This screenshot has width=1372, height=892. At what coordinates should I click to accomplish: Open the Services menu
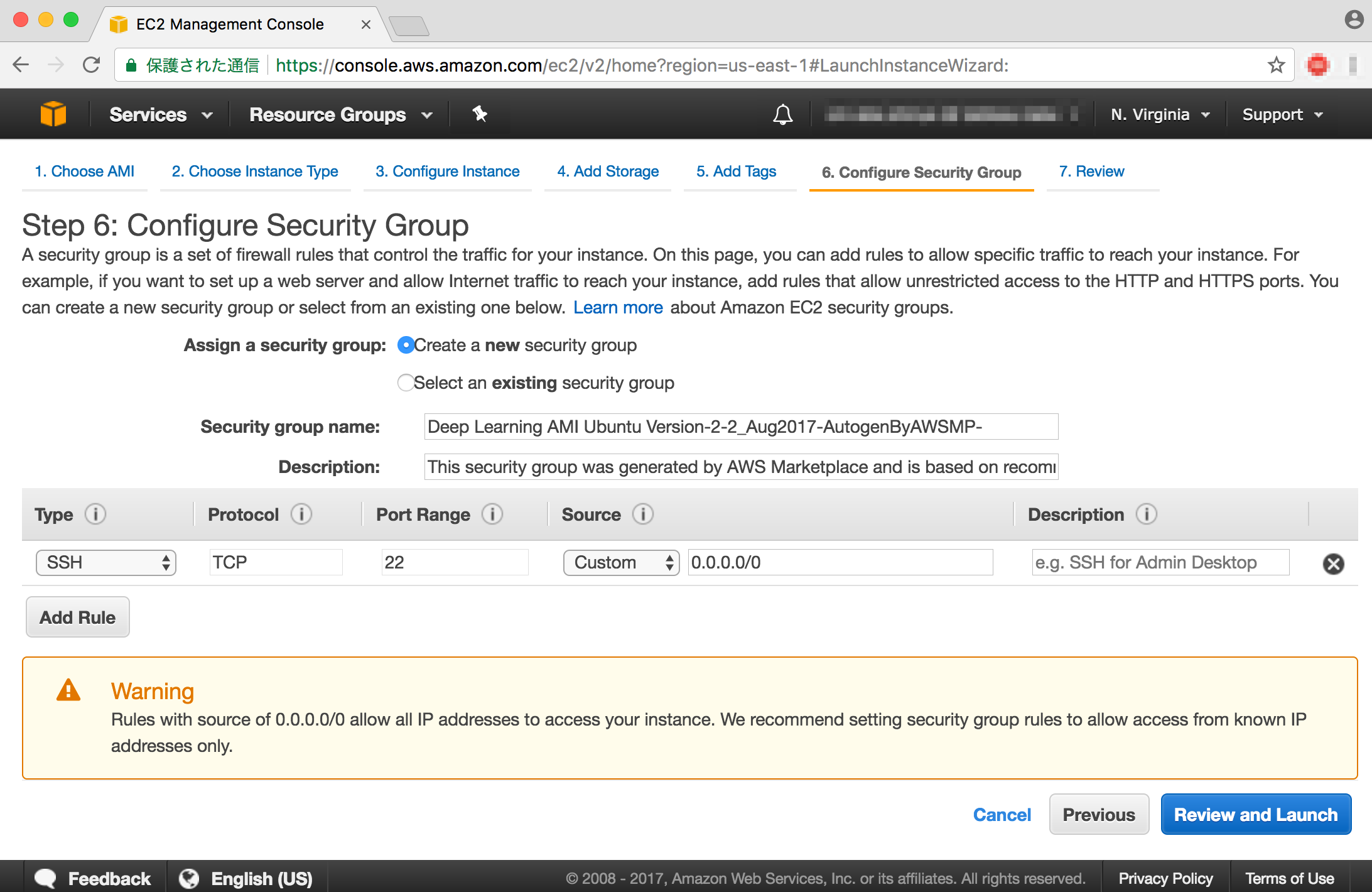point(161,114)
